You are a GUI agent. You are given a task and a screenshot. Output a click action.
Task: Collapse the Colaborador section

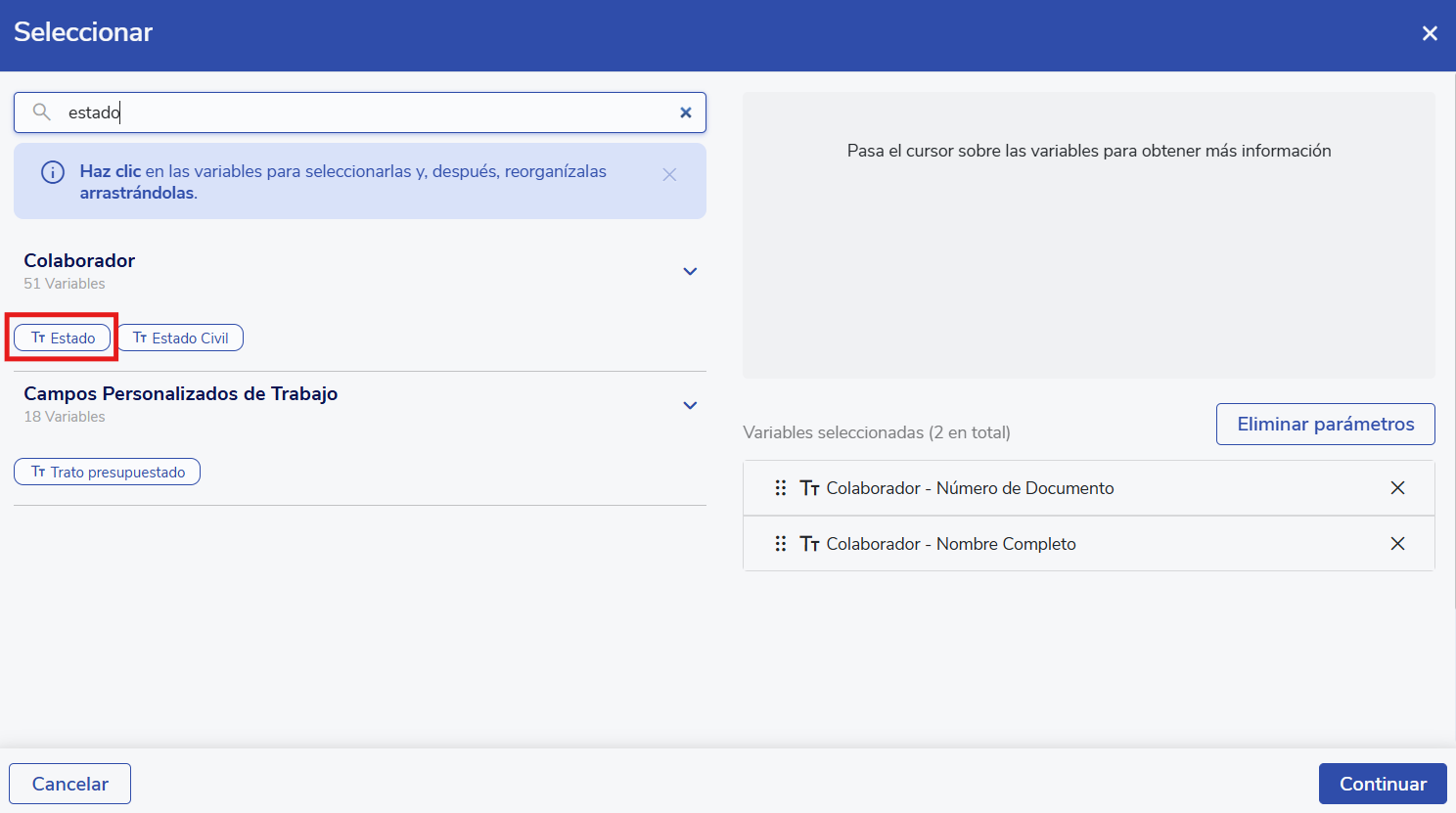click(690, 271)
